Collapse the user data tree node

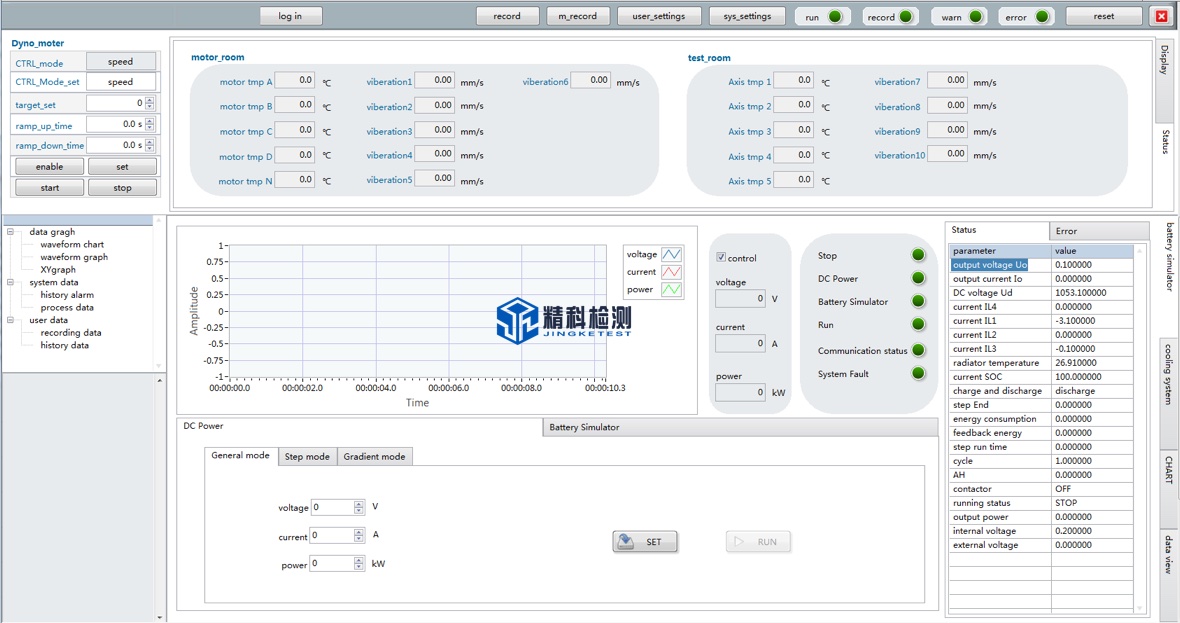(x=11, y=321)
